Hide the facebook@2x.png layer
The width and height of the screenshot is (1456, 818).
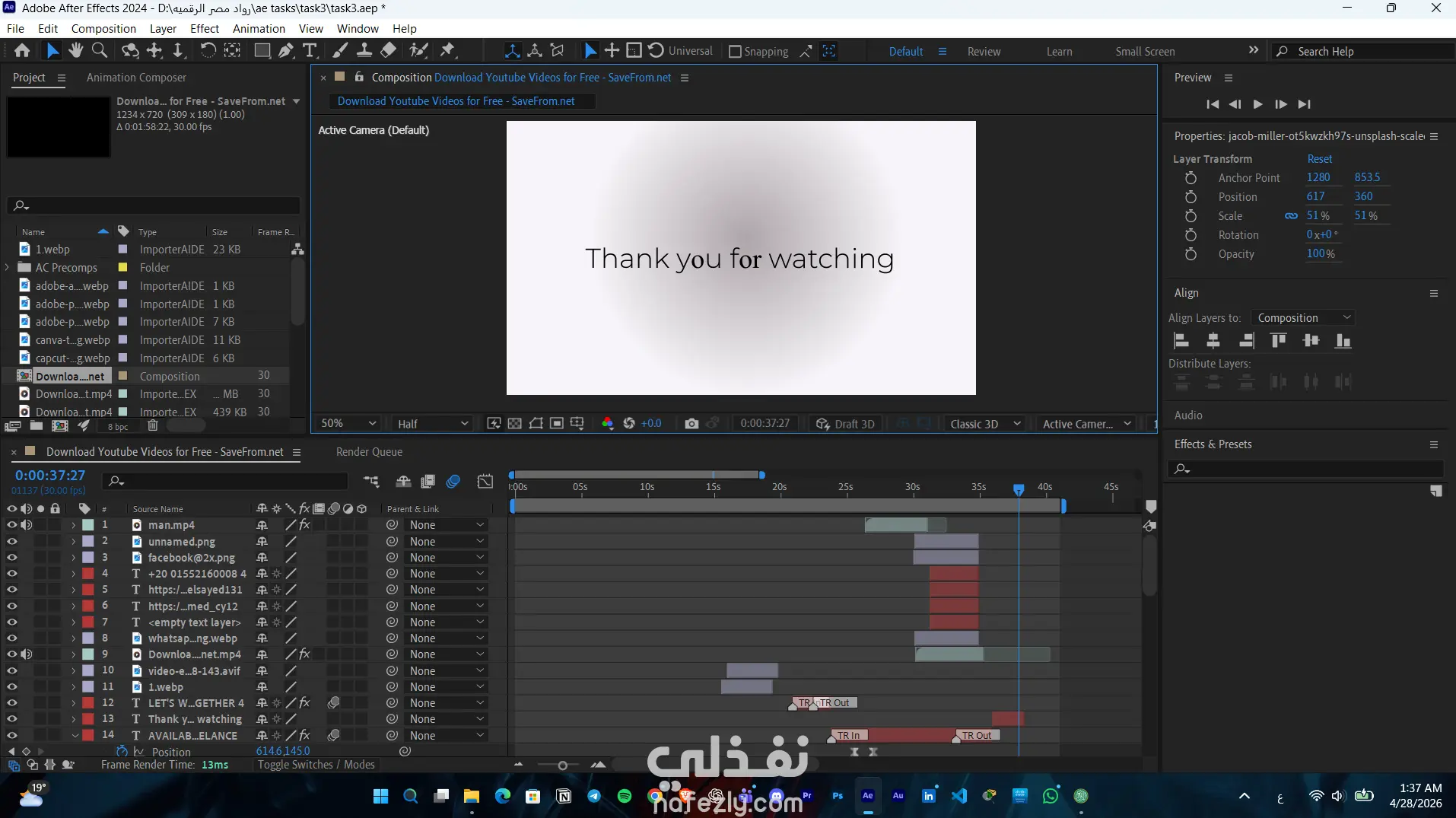[x=11, y=558]
